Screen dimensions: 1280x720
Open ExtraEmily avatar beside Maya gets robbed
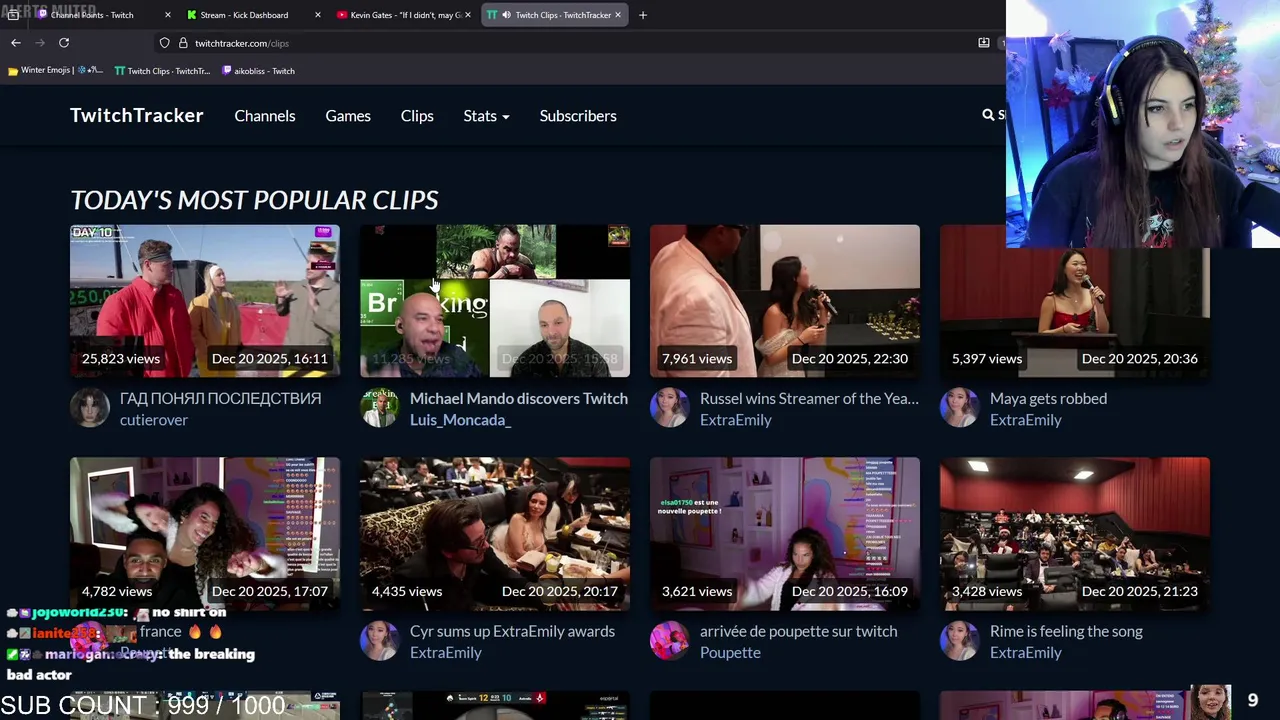[960, 408]
